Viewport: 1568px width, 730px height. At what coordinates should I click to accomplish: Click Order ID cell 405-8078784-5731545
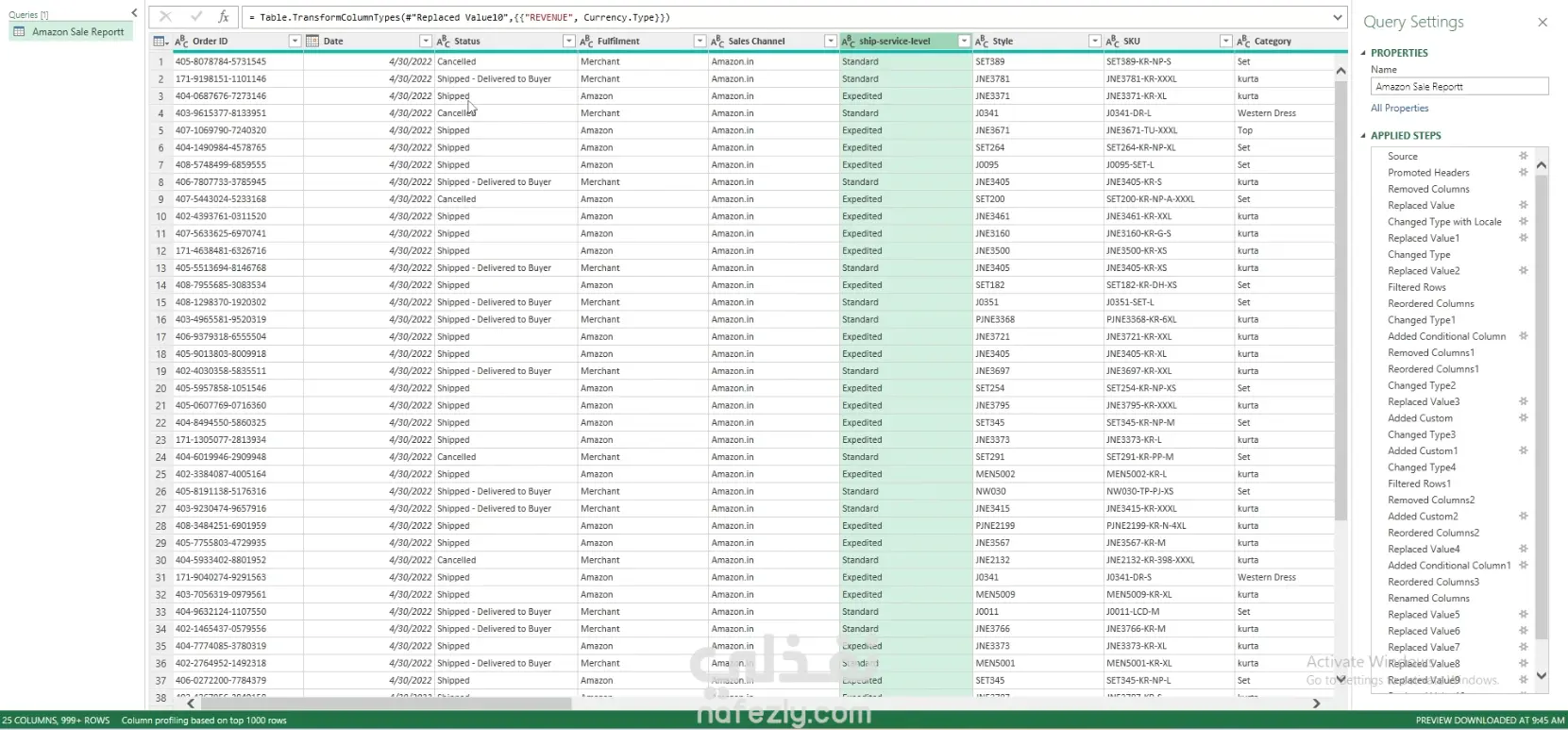(x=221, y=61)
